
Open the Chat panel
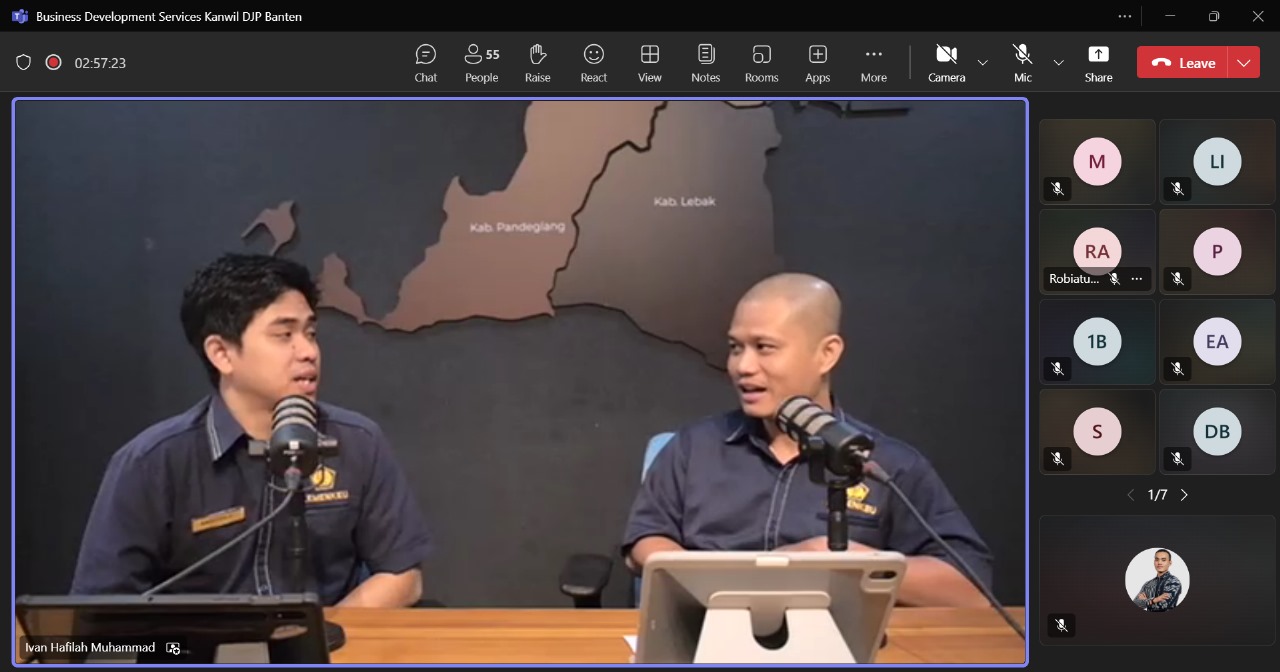tap(426, 62)
